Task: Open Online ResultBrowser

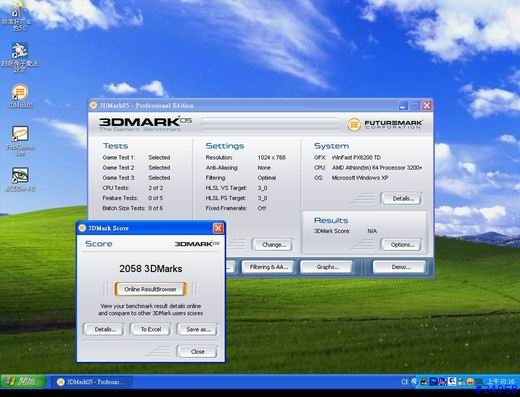Action: click(x=150, y=289)
